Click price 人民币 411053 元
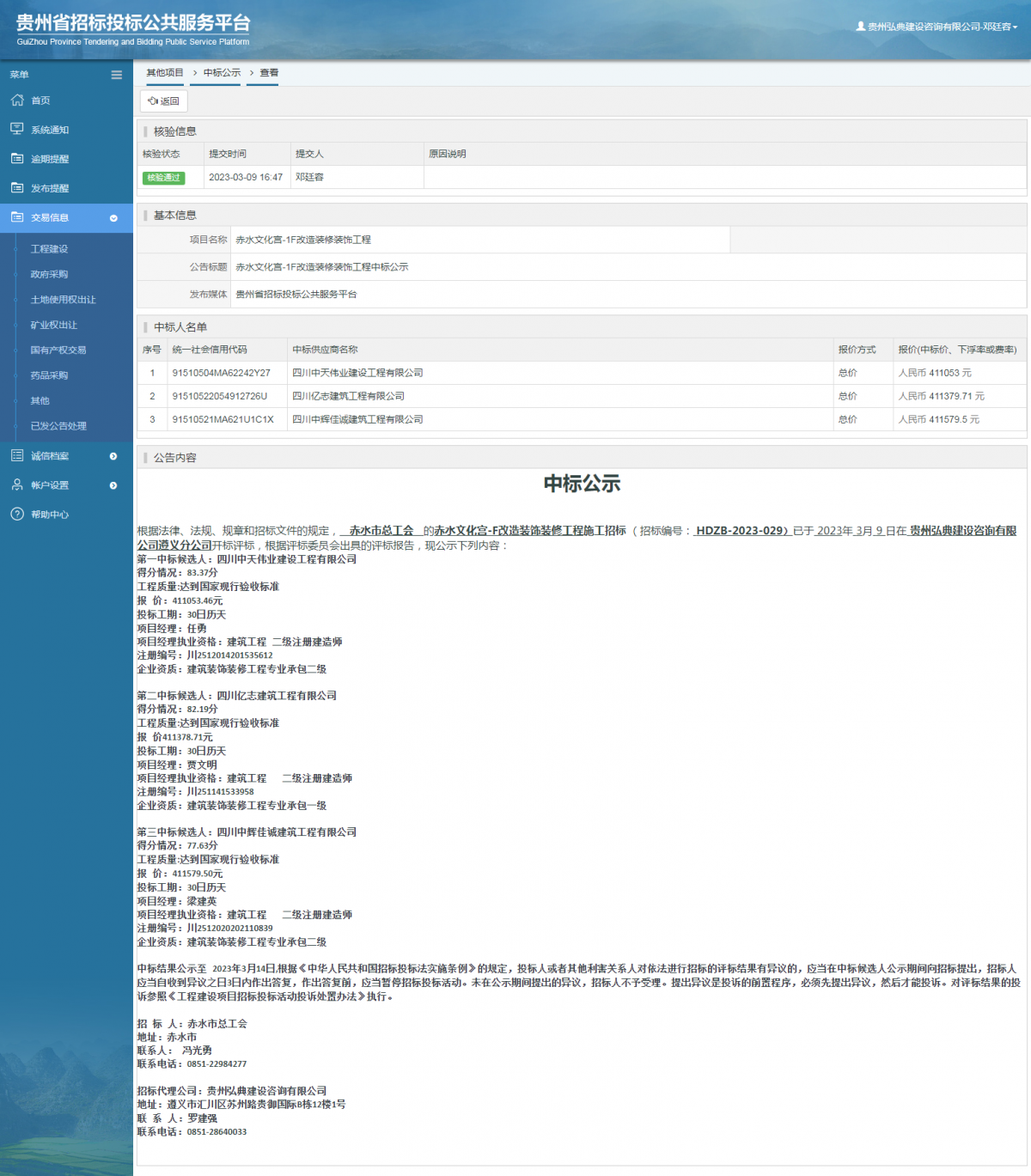Viewport: 1031px width, 1176px height. (x=935, y=373)
